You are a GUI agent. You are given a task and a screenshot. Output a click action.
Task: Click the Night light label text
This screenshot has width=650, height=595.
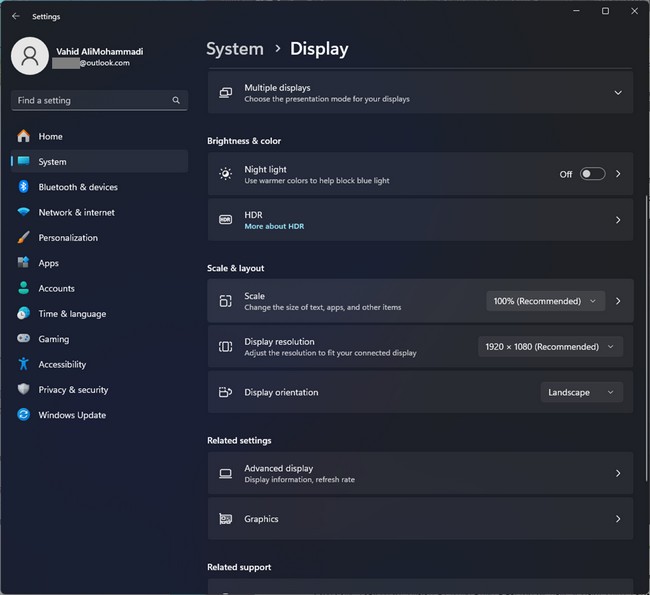click(x=265, y=169)
